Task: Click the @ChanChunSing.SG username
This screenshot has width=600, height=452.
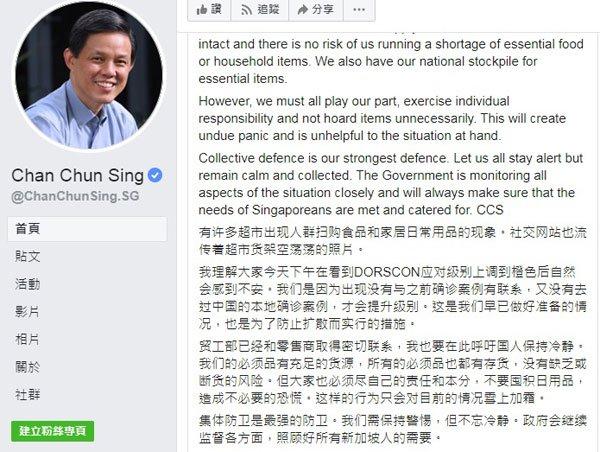Action: (x=63, y=198)
